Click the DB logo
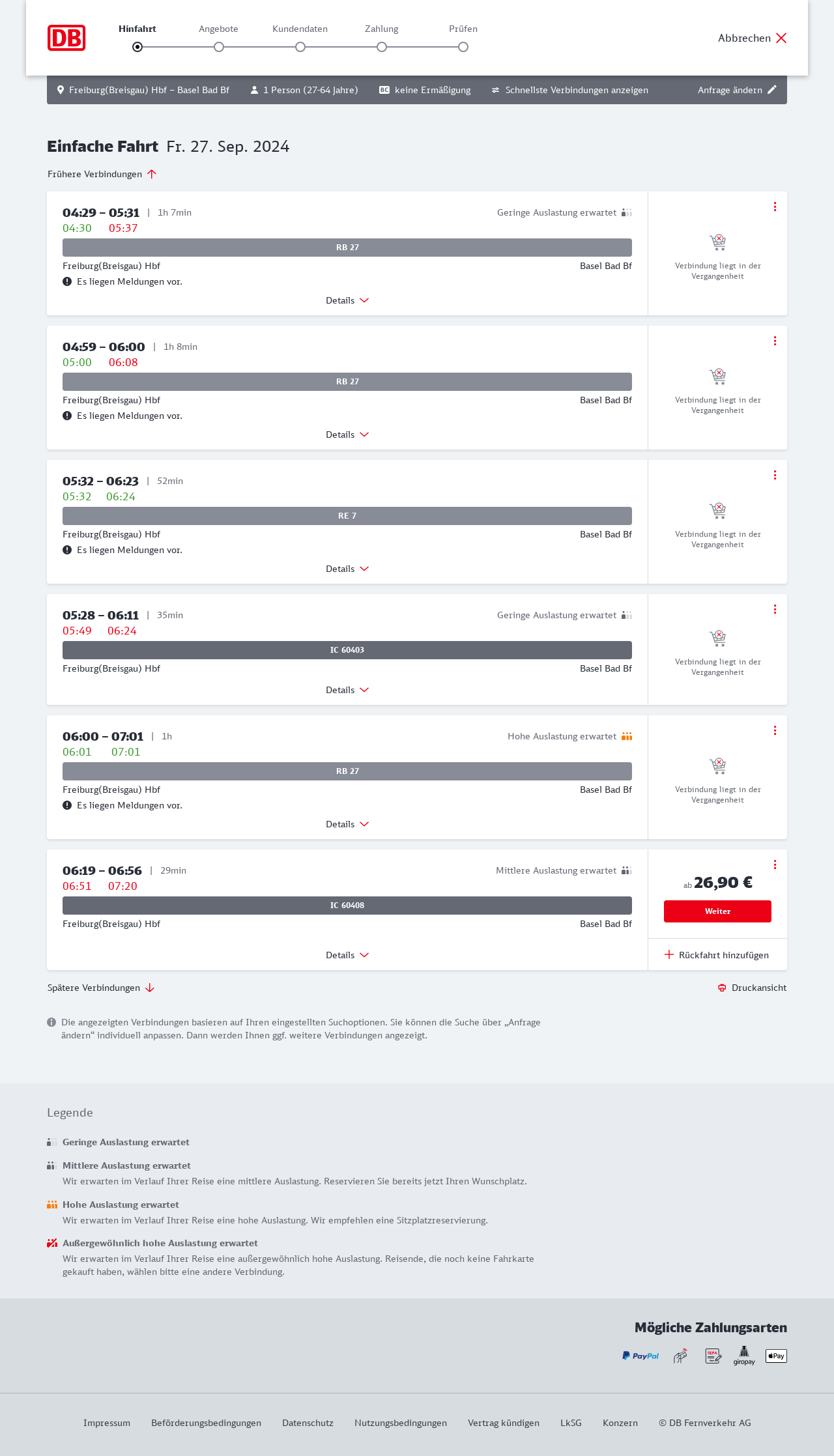This screenshot has width=834, height=1456. tap(66, 38)
